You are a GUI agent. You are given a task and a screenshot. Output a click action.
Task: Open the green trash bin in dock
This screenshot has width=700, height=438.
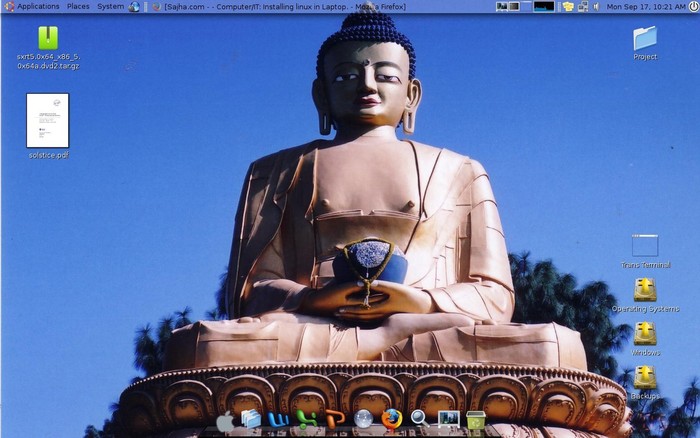click(x=476, y=420)
